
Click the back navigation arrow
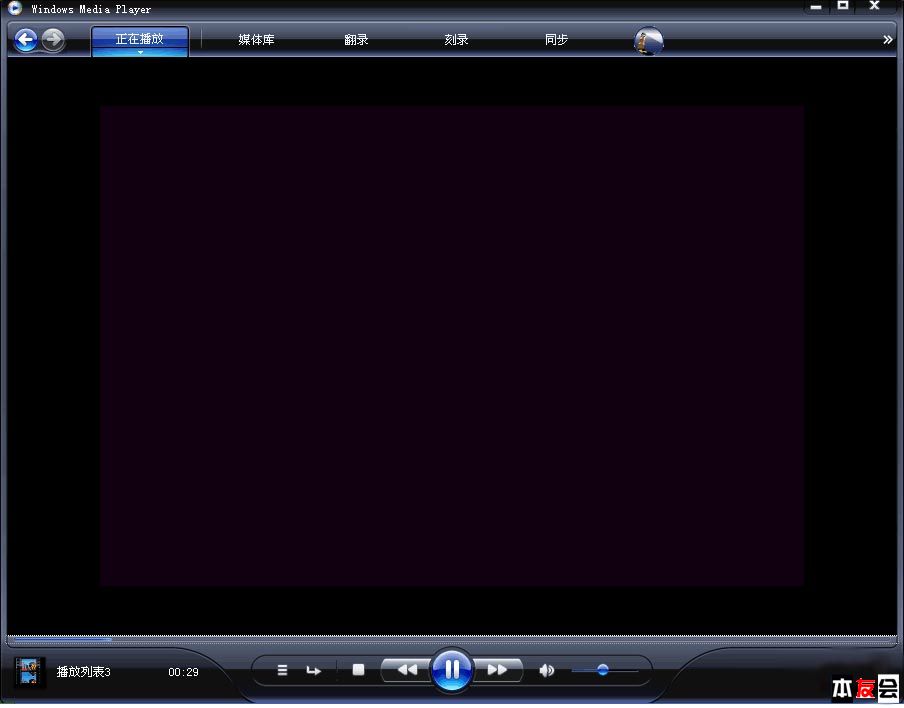tap(25, 39)
